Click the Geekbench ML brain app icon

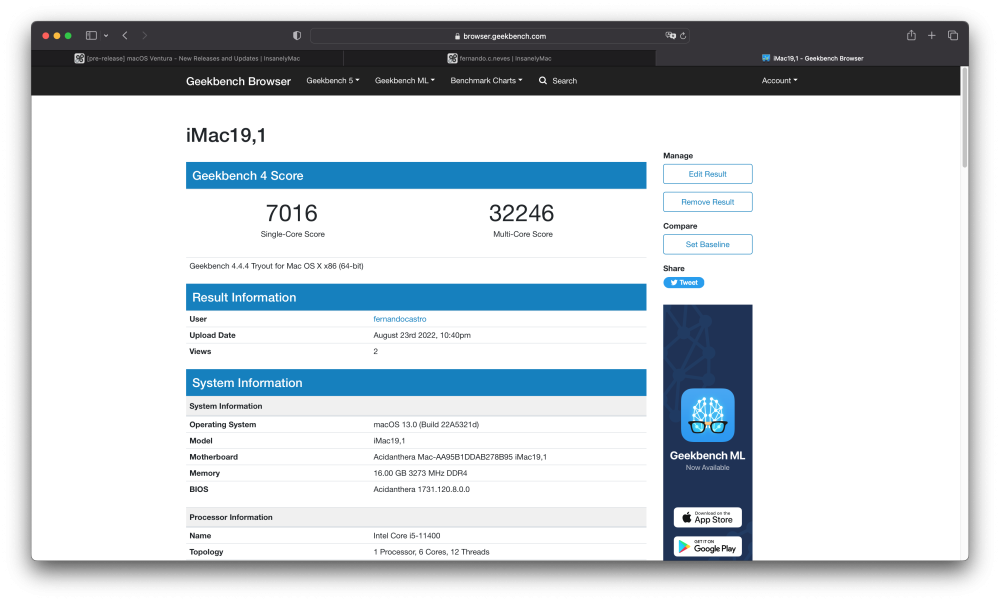tap(707, 415)
